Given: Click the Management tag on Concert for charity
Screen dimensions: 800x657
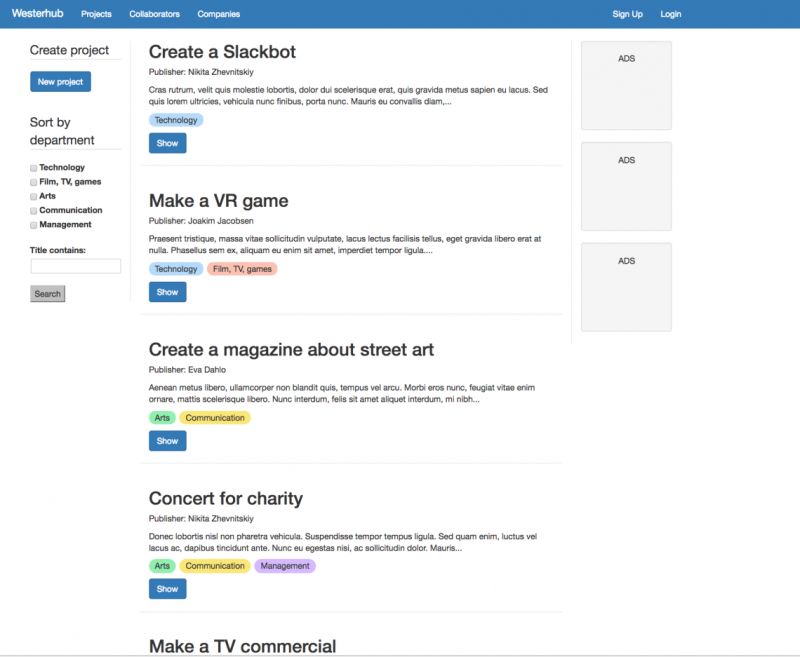Looking at the screenshot, I should [286, 565].
